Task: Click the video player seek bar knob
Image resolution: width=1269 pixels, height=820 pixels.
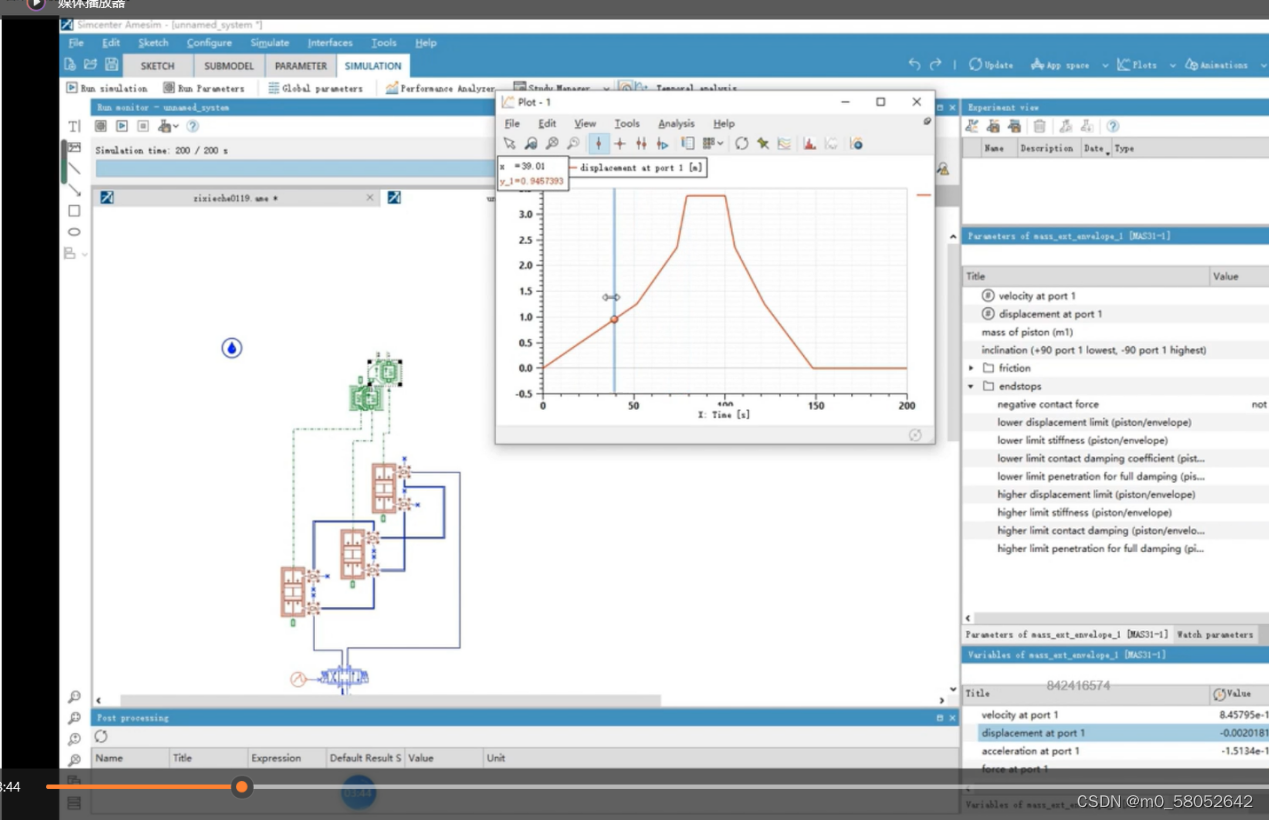Action: 241,787
